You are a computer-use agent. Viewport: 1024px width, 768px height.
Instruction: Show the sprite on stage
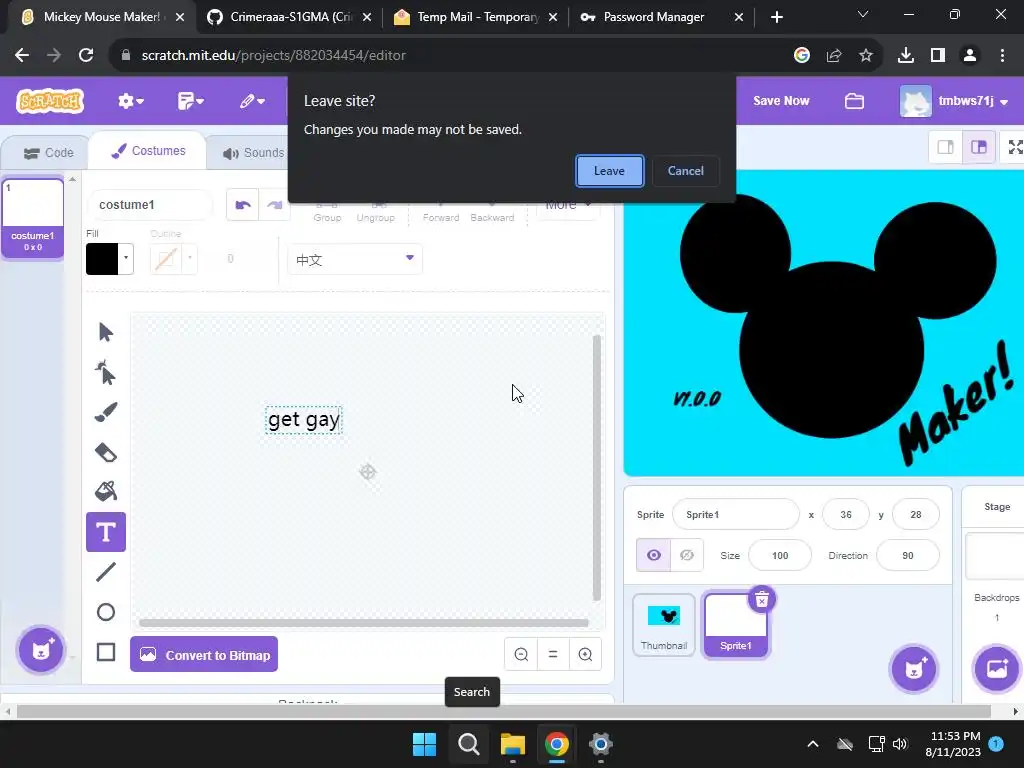[x=654, y=555]
